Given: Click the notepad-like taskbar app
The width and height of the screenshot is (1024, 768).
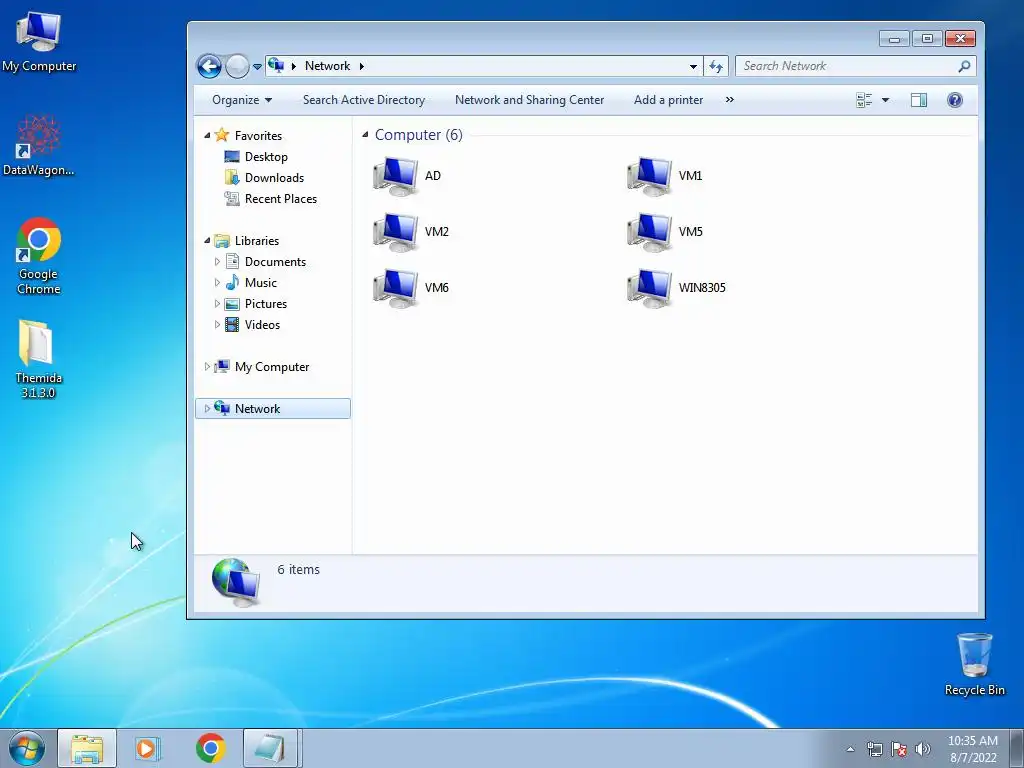Looking at the screenshot, I should point(270,748).
